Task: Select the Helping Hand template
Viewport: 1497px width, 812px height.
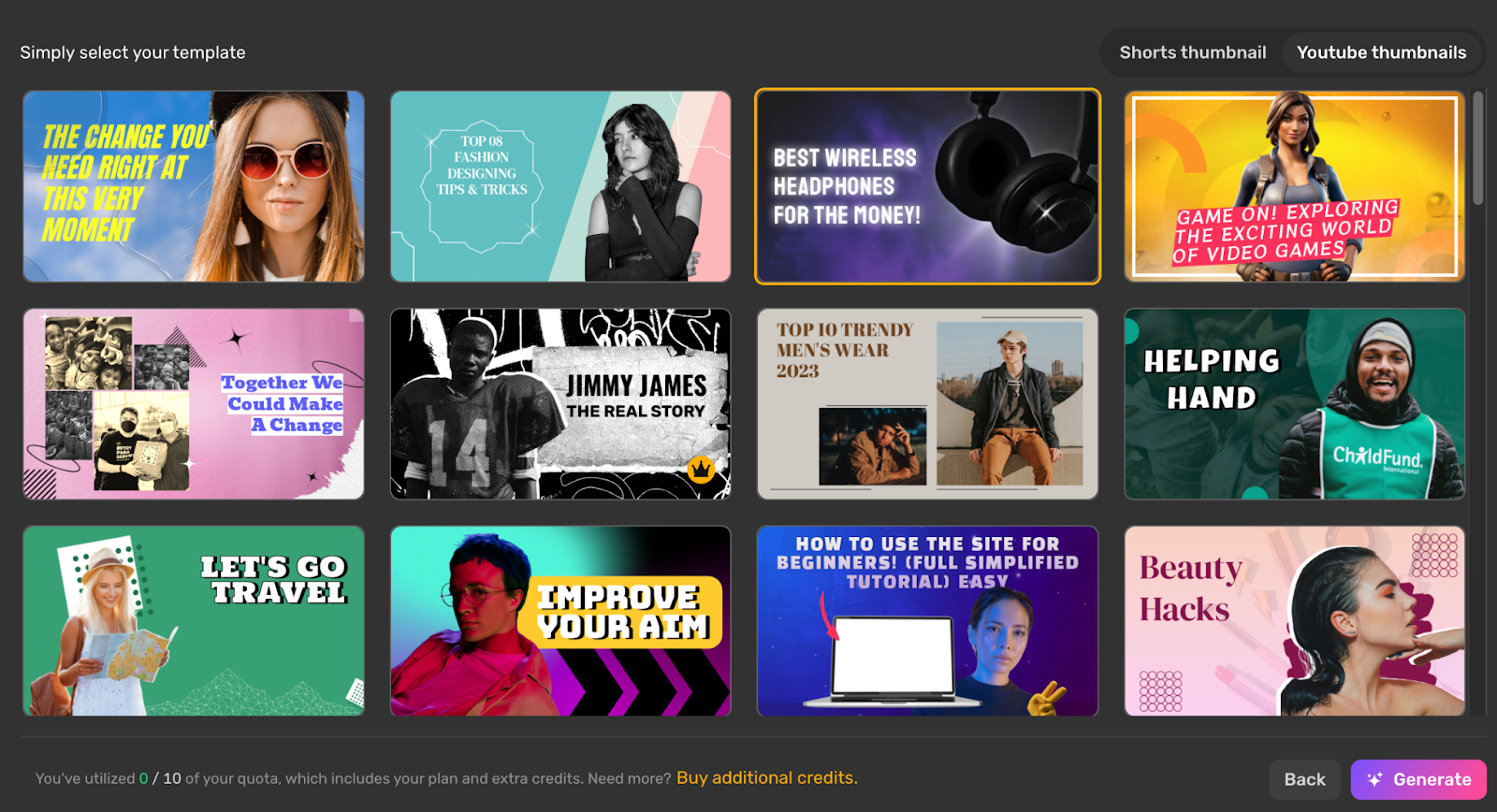Action: [1295, 404]
